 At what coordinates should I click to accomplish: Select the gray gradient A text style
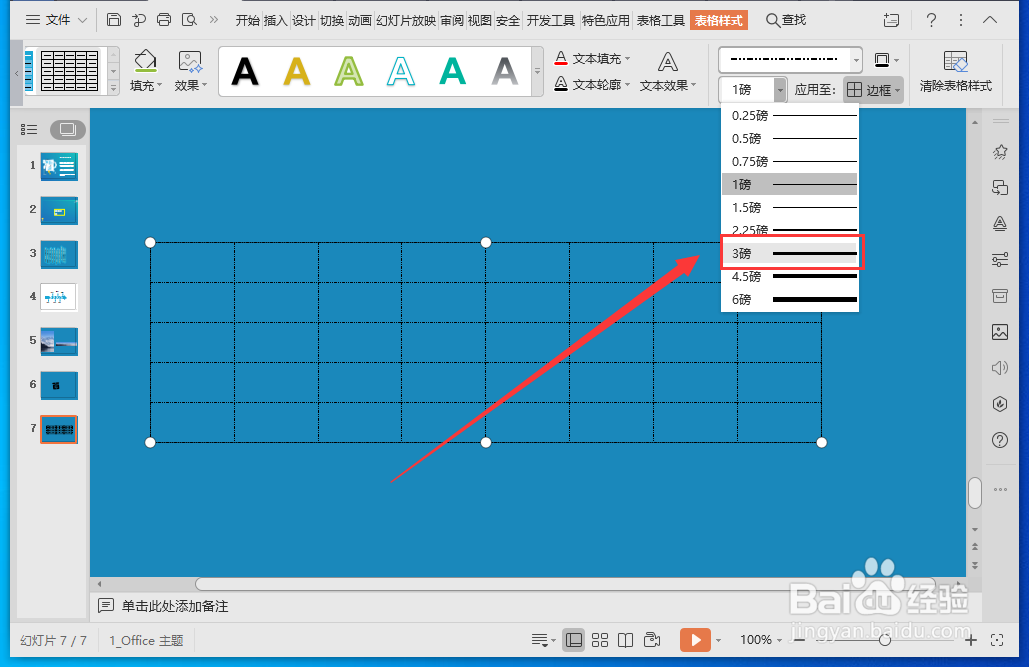[x=505, y=71]
